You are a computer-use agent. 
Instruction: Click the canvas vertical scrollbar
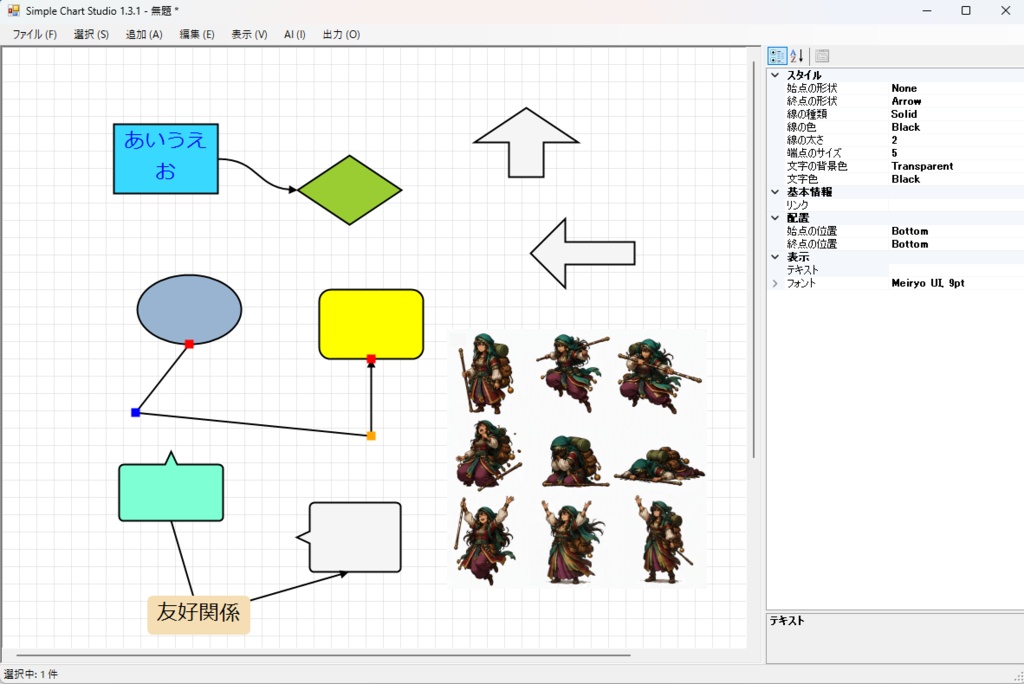pos(754,260)
